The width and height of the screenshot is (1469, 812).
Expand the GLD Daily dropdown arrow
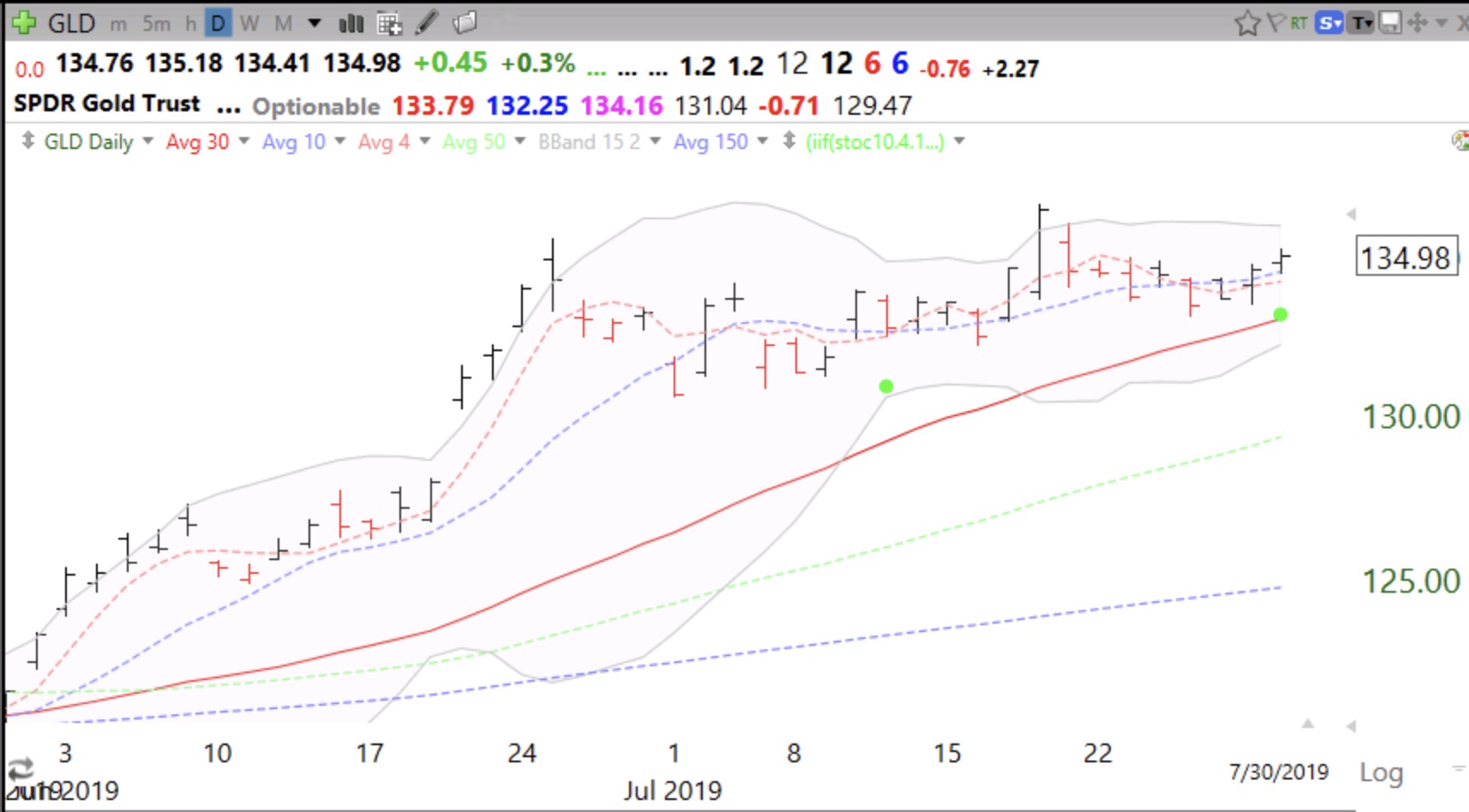(147, 140)
